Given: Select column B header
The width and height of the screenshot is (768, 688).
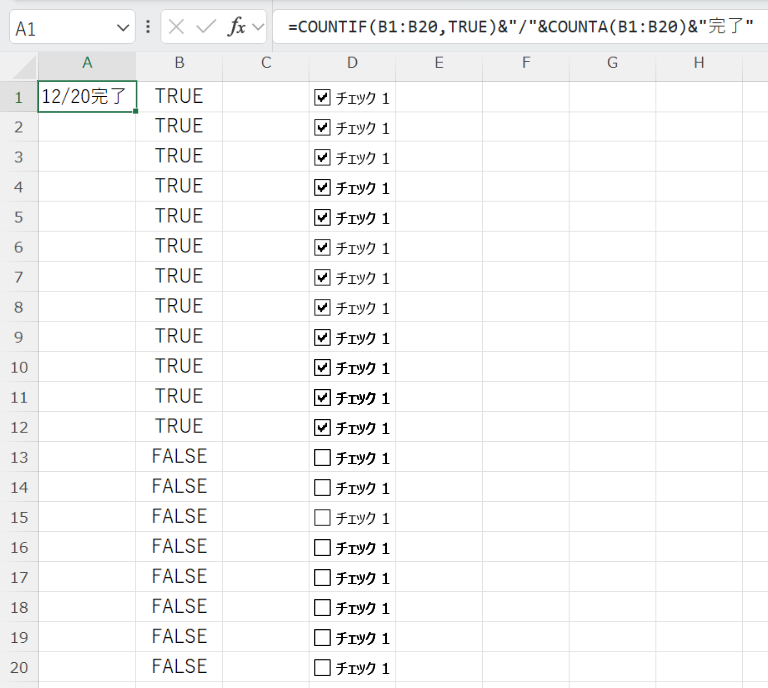Looking at the screenshot, I should click(x=179, y=64).
